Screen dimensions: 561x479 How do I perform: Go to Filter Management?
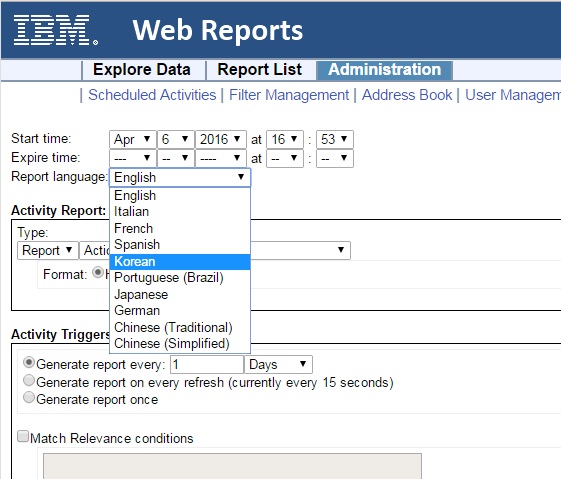coord(289,95)
